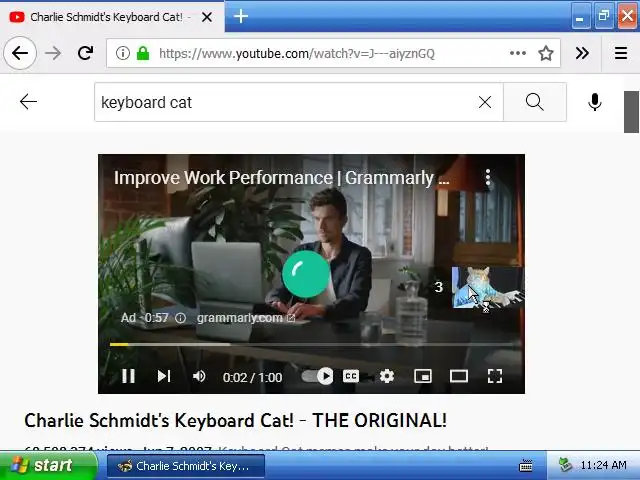The height and width of the screenshot is (480, 640).
Task: Select the Charlie Schmidt's Key... taskbar button
Action: [186, 466]
